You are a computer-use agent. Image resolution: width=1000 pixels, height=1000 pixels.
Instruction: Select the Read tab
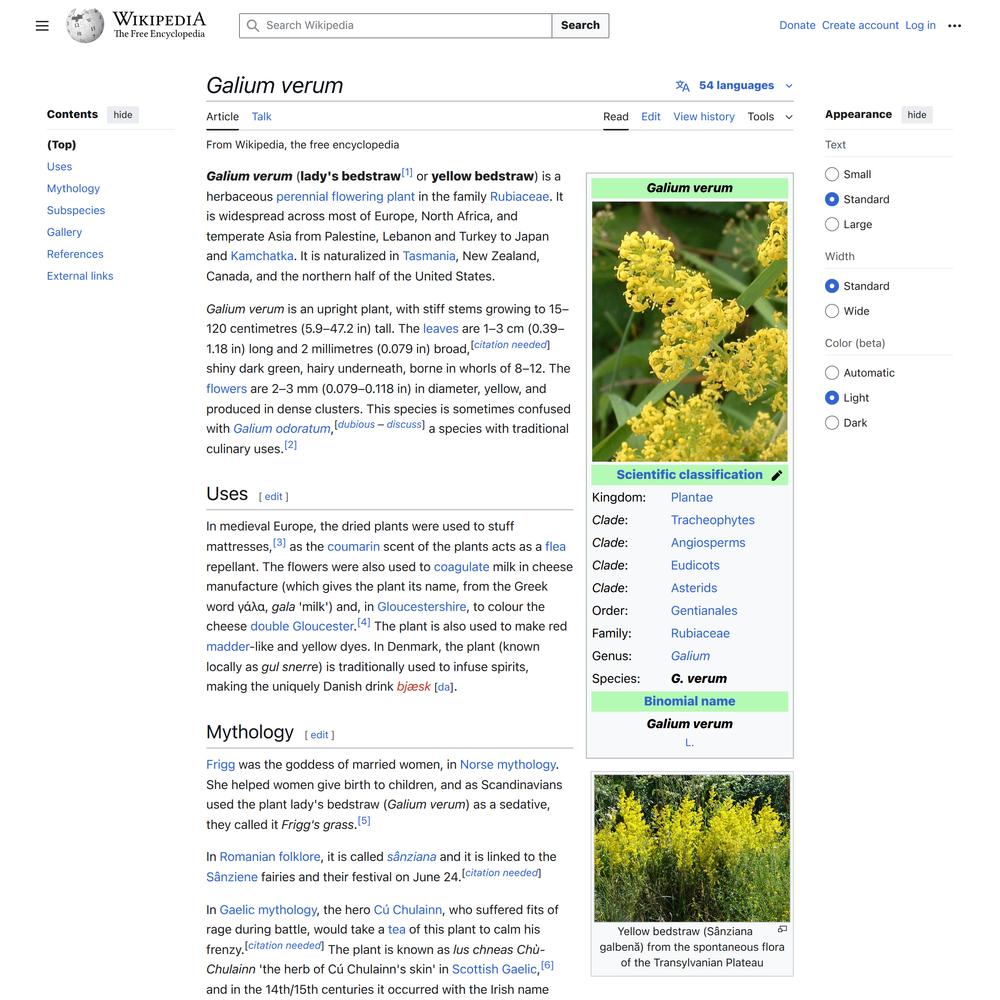pos(615,117)
